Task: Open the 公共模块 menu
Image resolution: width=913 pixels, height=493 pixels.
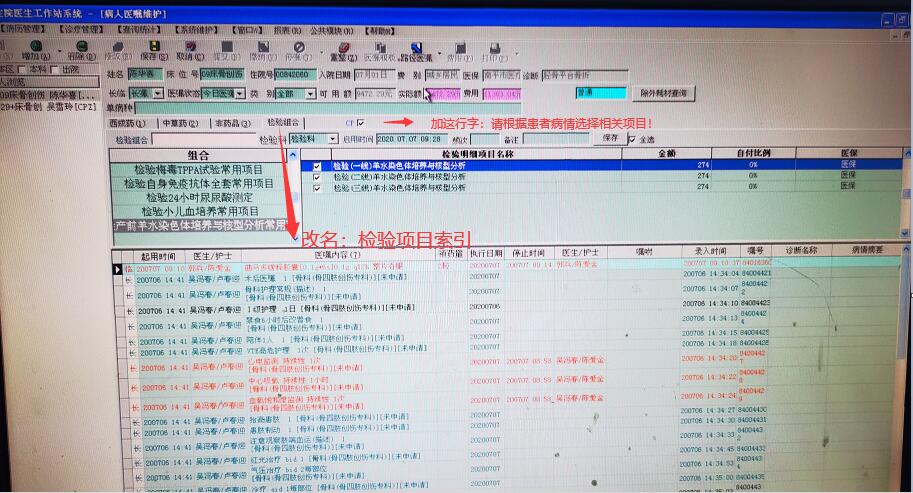Action: click(331, 30)
